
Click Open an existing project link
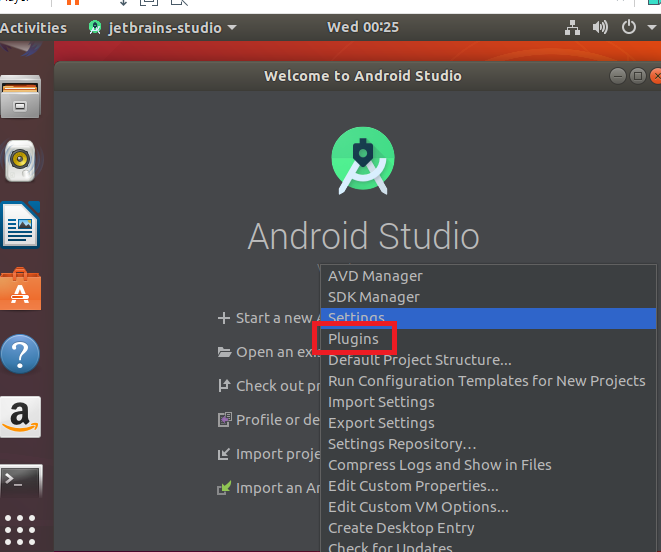[276, 352]
